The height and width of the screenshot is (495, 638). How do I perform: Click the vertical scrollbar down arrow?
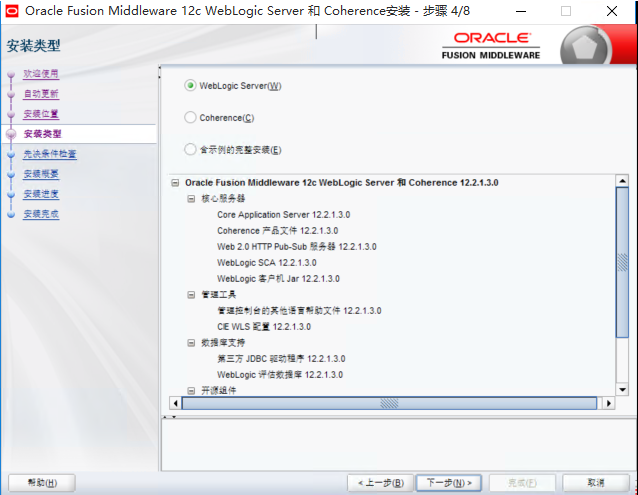622,389
